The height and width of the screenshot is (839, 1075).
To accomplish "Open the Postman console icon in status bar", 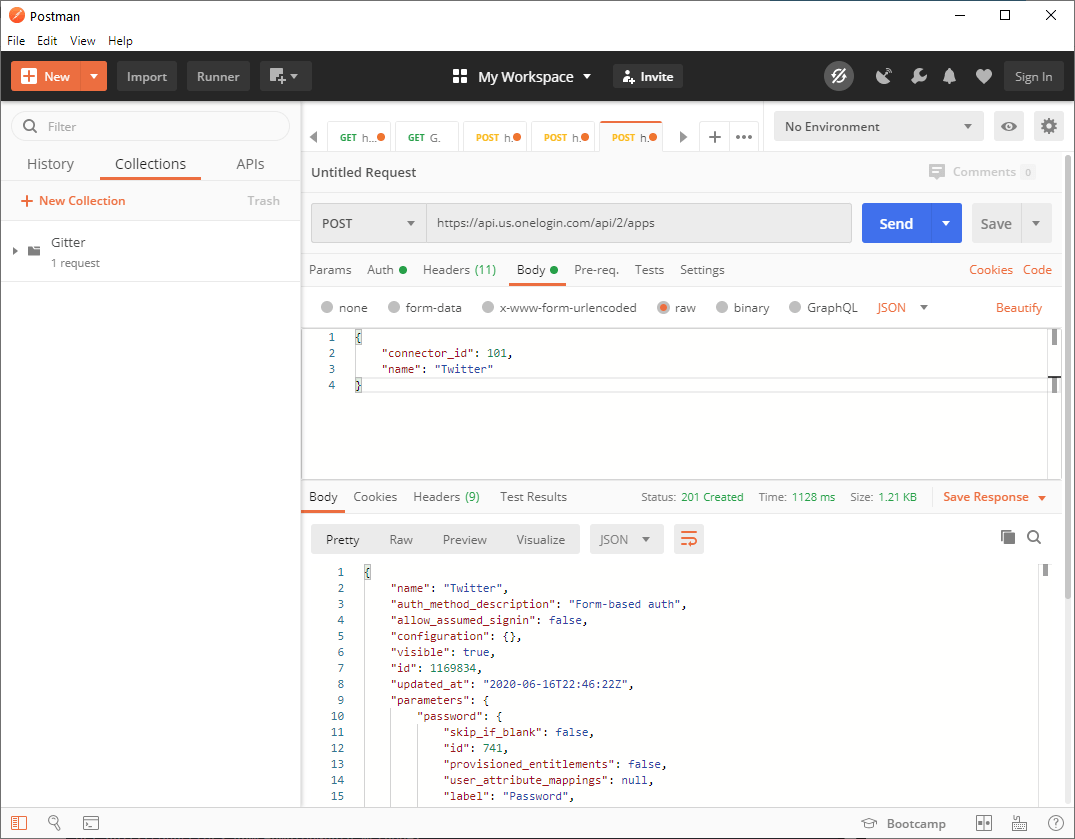I will [x=91, y=822].
